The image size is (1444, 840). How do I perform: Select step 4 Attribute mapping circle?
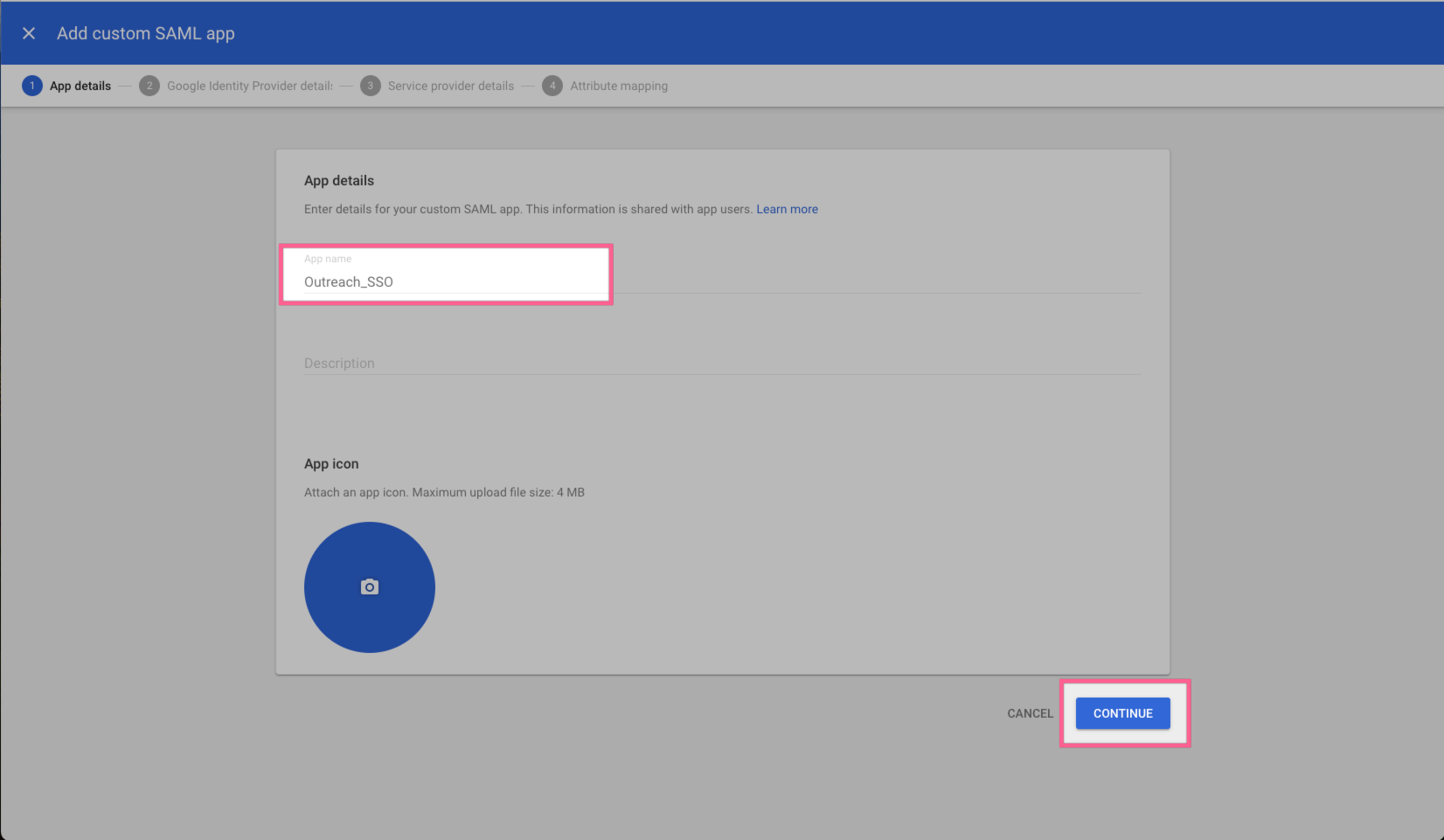[x=552, y=85]
